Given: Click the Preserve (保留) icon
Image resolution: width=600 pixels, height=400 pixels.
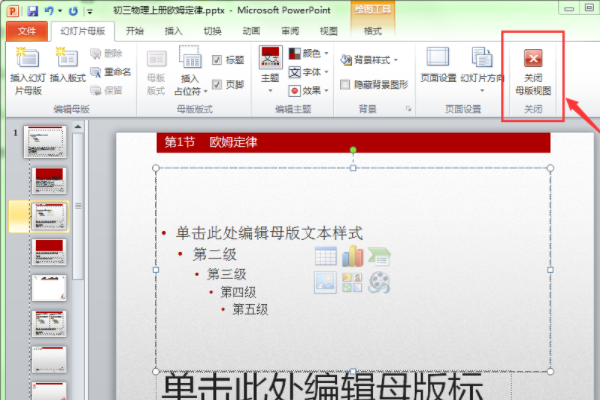Looking at the screenshot, I should coord(96,90).
